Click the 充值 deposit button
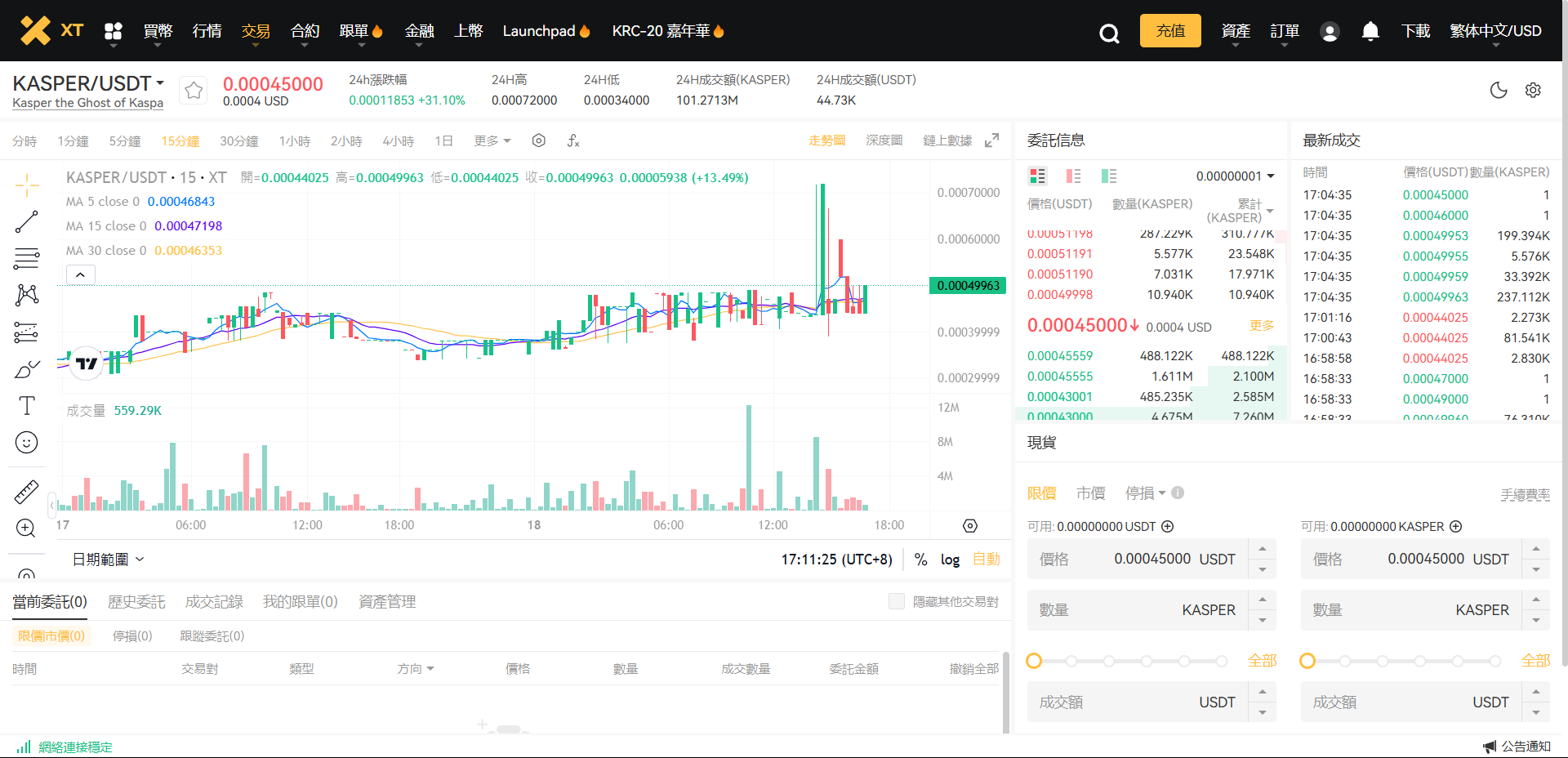The width and height of the screenshot is (1568, 758). pyautogui.click(x=1170, y=31)
